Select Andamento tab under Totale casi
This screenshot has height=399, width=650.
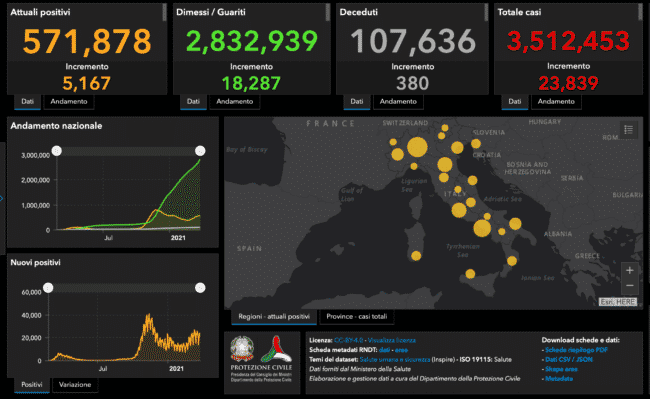pyautogui.click(x=556, y=102)
